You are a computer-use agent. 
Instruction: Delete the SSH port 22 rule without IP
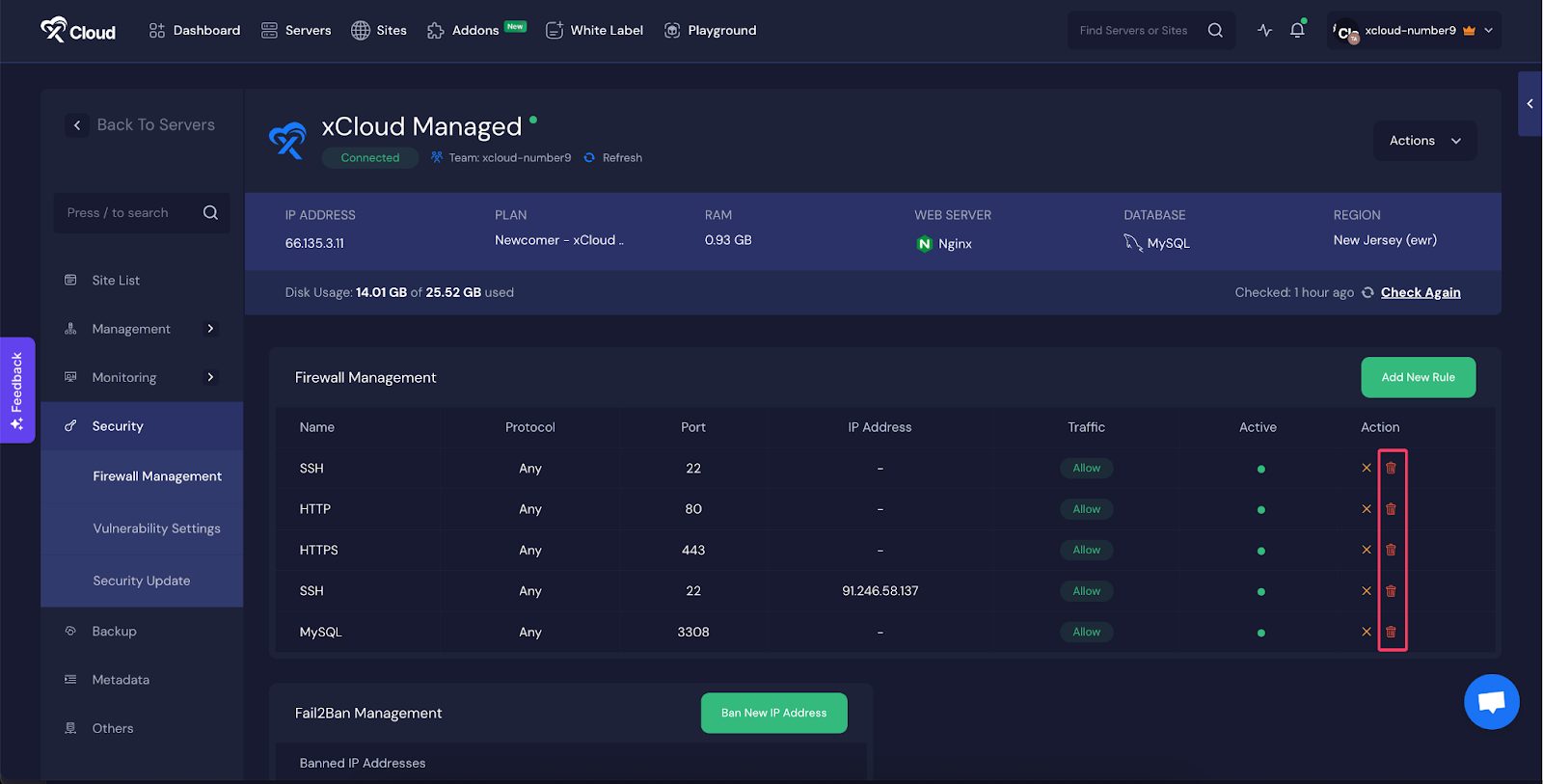(1391, 469)
